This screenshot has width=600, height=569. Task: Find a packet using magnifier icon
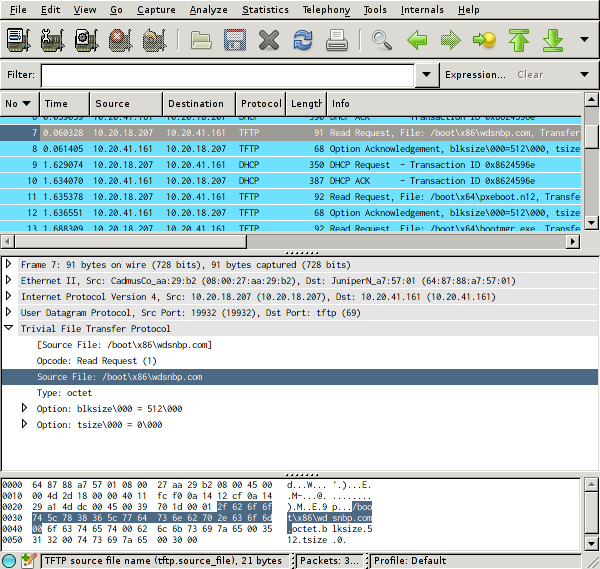382,41
